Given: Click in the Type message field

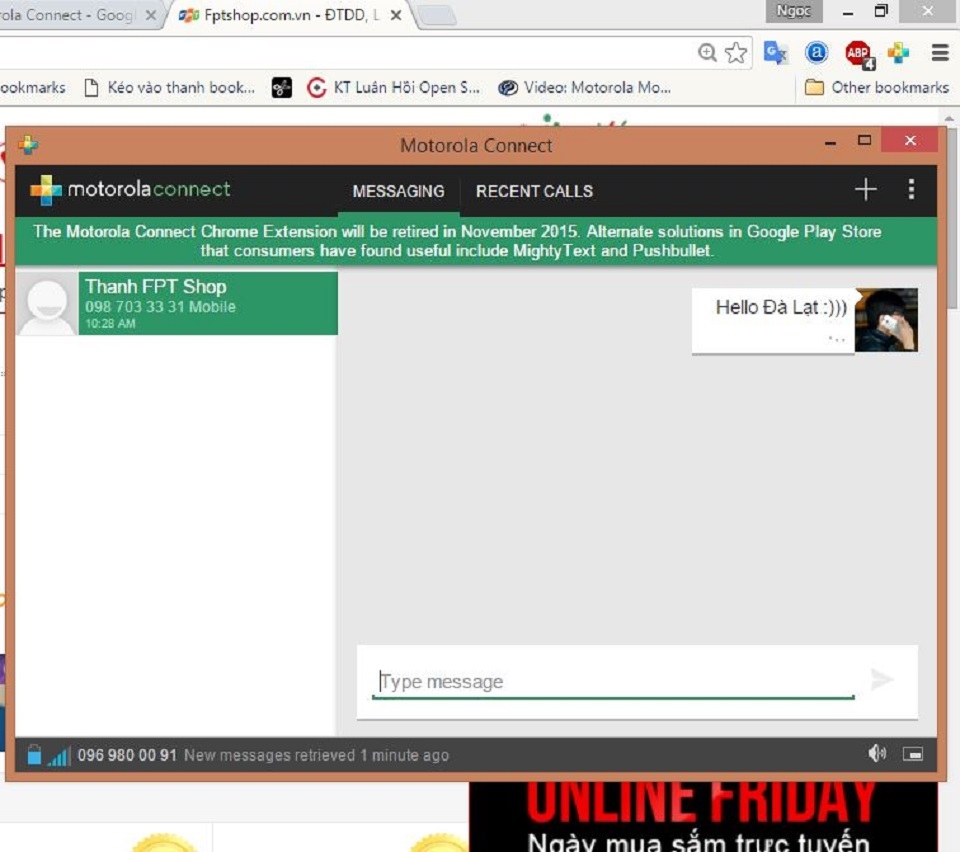Looking at the screenshot, I should [x=613, y=681].
